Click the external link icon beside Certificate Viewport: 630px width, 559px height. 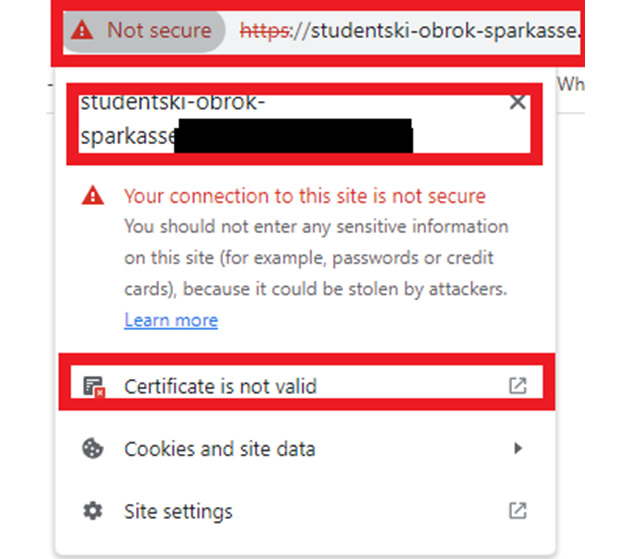pyautogui.click(x=517, y=385)
